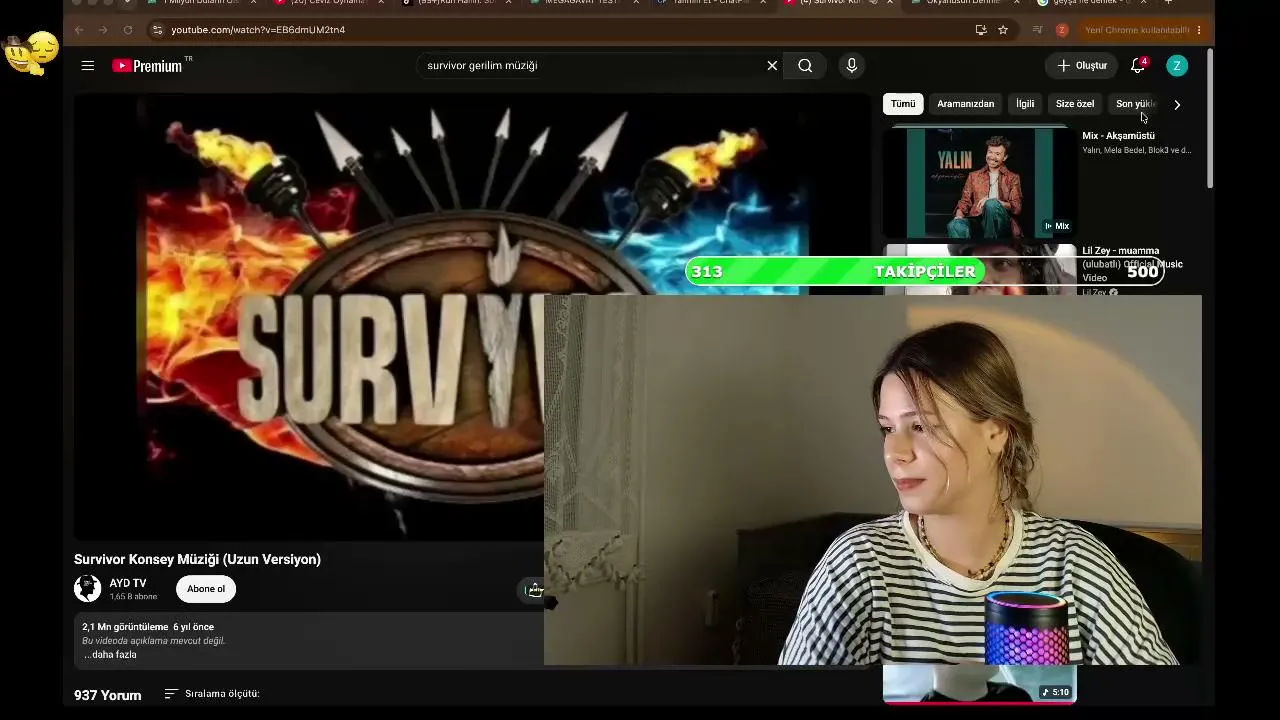1280x720 pixels.
Task: Click the video title 'Survivor Konsey Müziği'
Action: 197,560
